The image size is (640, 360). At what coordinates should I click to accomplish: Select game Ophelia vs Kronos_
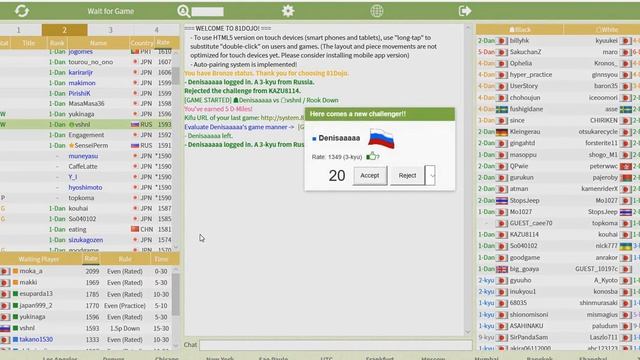click(558, 63)
